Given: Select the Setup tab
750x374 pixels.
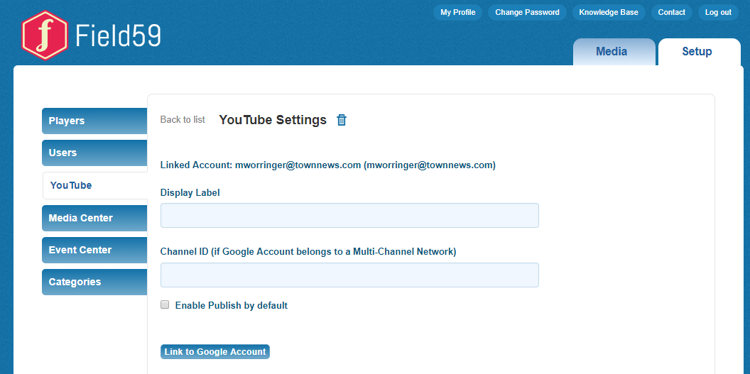Looking at the screenshot, I should (699, 52).
